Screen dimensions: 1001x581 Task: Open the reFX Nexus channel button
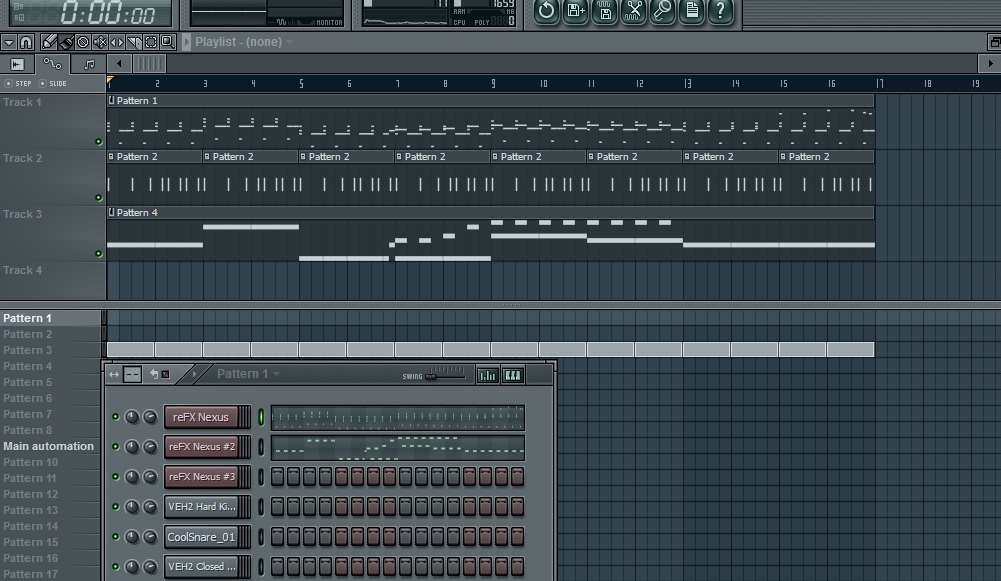200,417
